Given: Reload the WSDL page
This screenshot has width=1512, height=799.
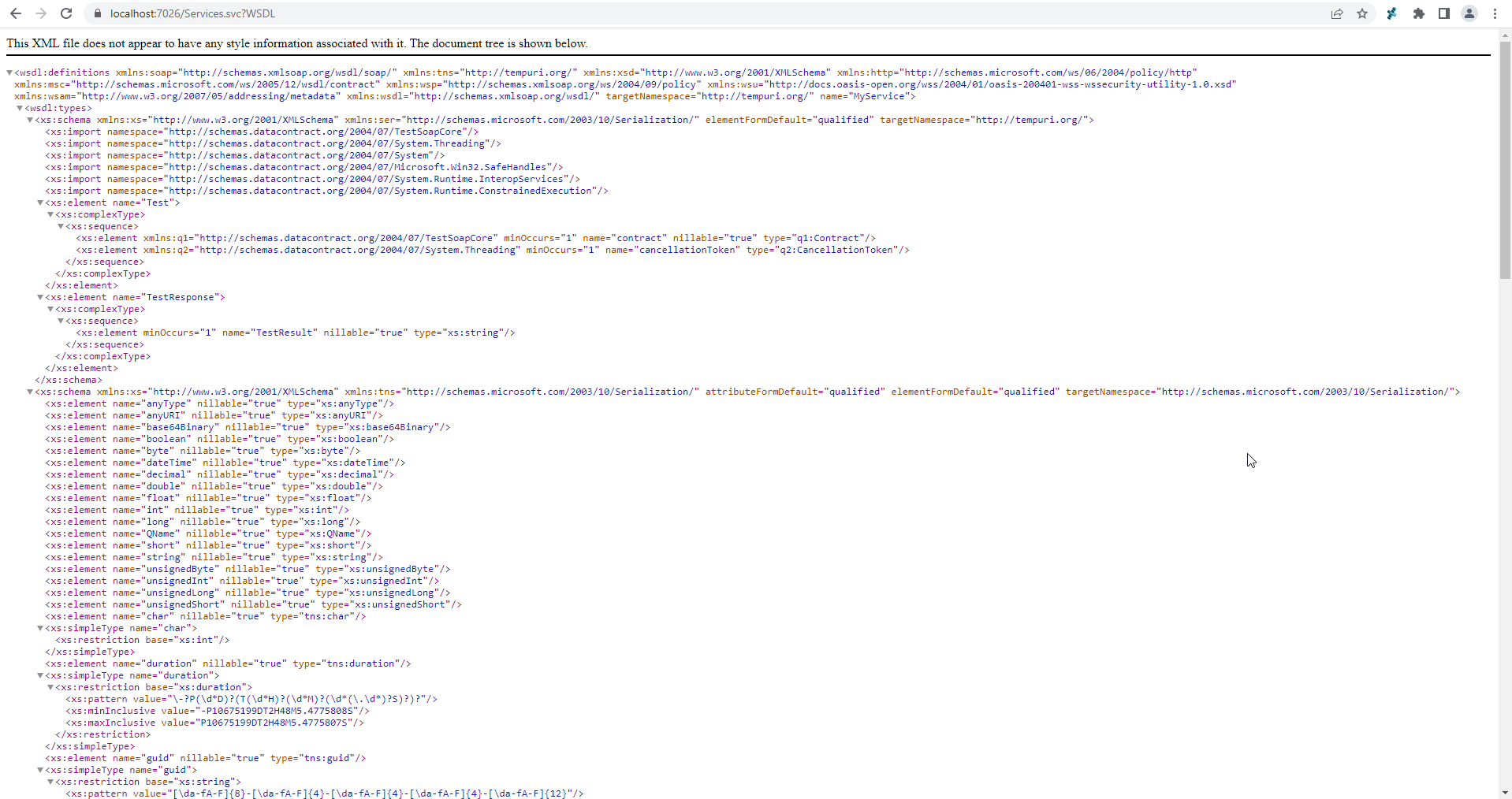Looking at the screenshot, I should click(66, 13).
